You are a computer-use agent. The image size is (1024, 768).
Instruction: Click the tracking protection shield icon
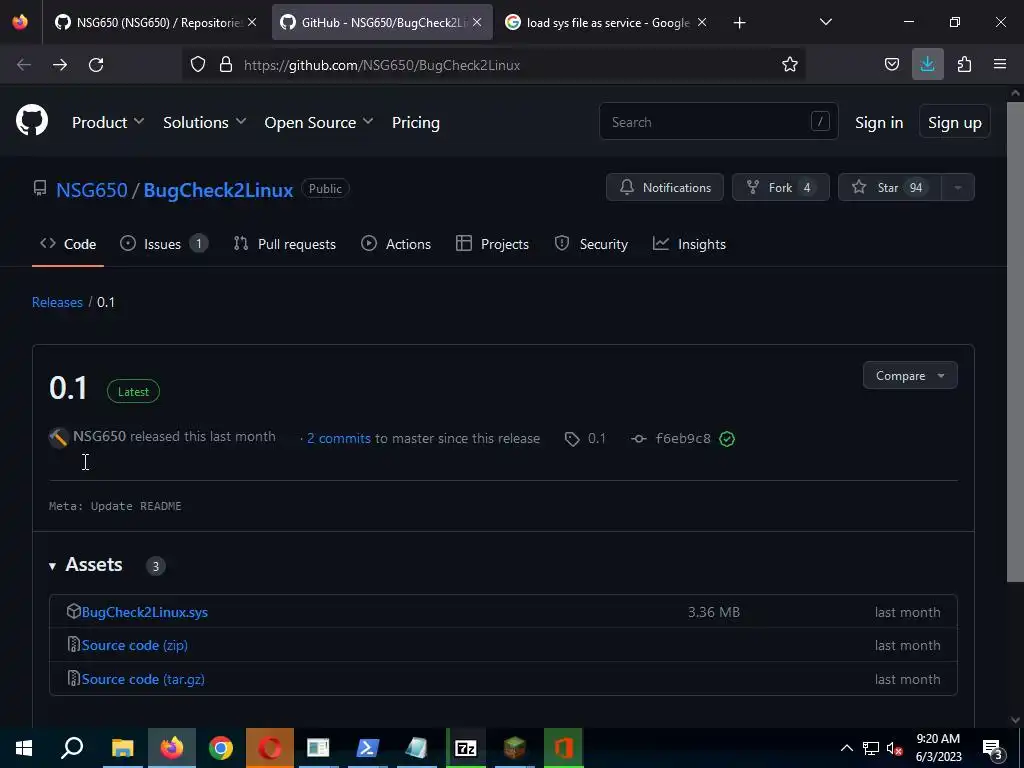click(x=198, y=64)
